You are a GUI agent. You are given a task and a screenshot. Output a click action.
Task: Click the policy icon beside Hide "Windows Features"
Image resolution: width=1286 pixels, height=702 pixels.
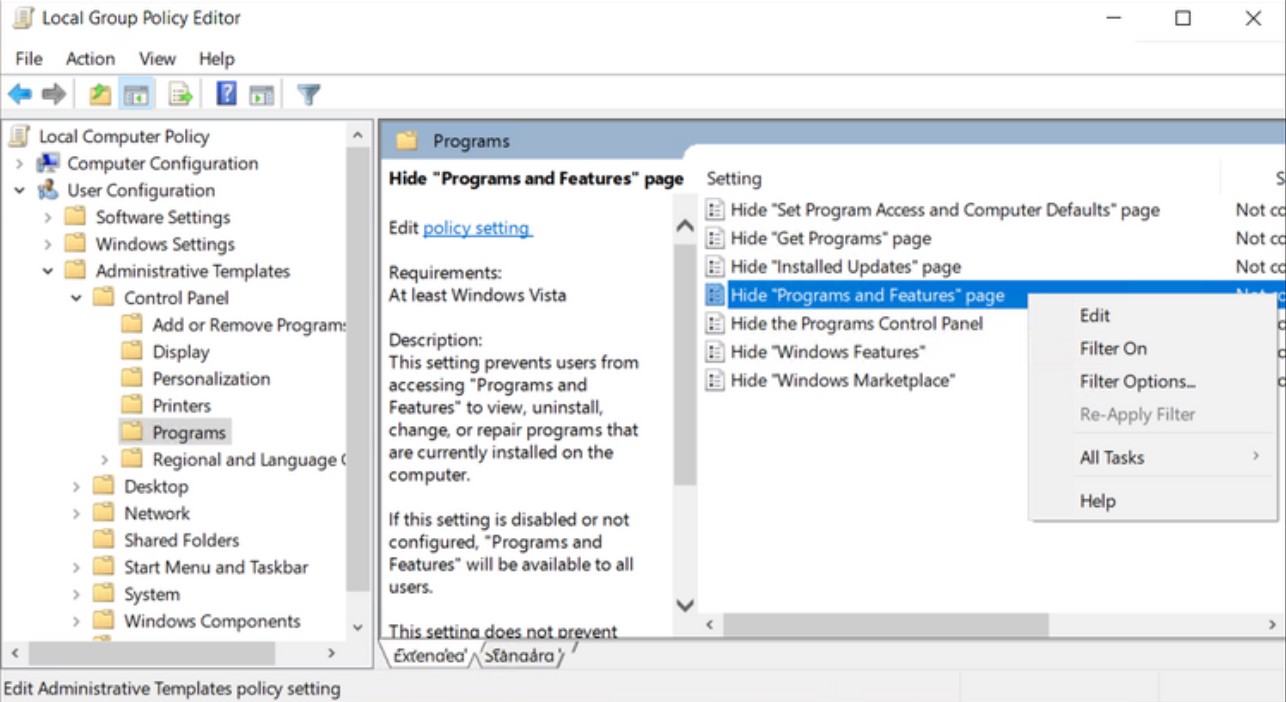[x=714, y=351]
